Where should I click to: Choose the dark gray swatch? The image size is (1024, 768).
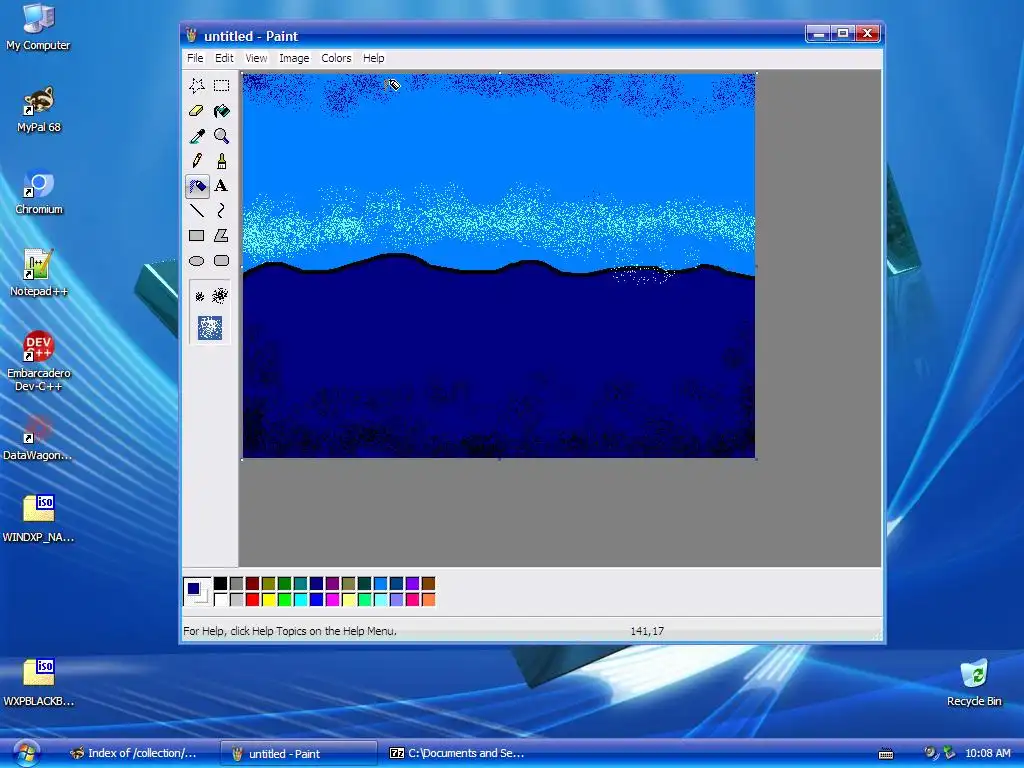click(236, 584)
